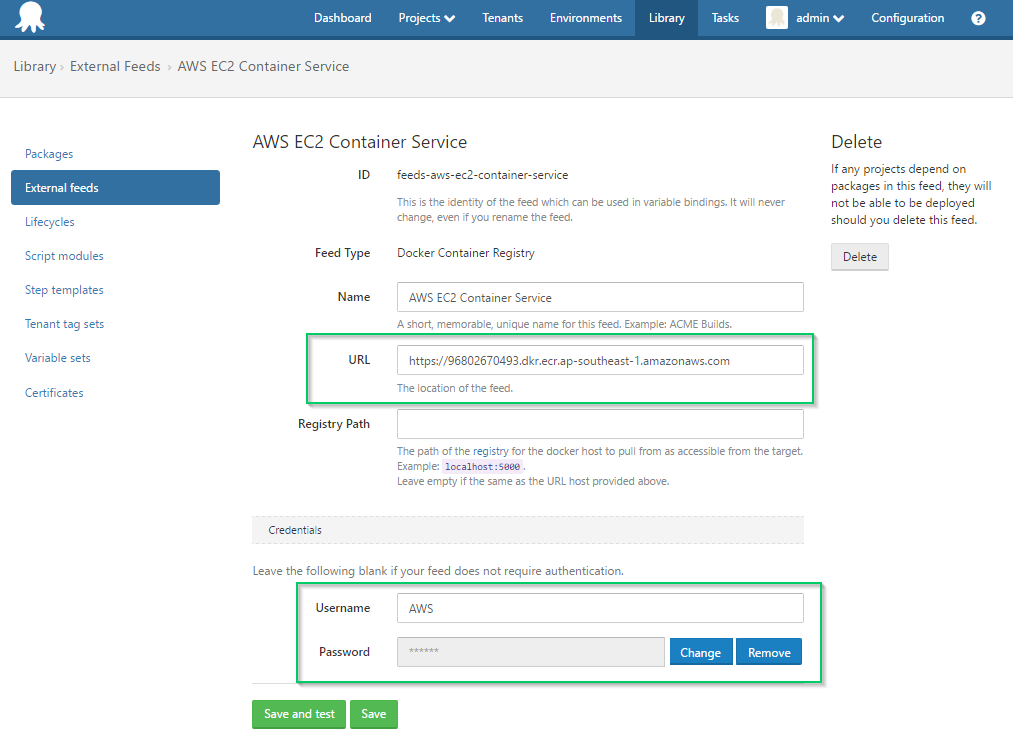The height and width of the screenshot is (748, 1015).
Task: Expand the admin account dropdown arrow
Action: coord(838,19)
